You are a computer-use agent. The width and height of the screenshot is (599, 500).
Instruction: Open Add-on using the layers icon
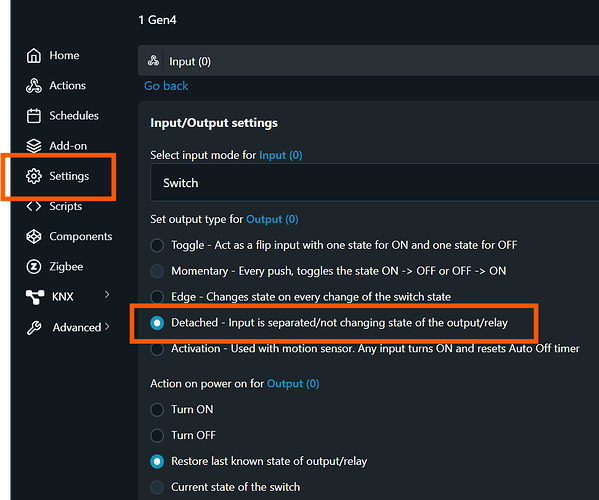(x=34, y=146)
